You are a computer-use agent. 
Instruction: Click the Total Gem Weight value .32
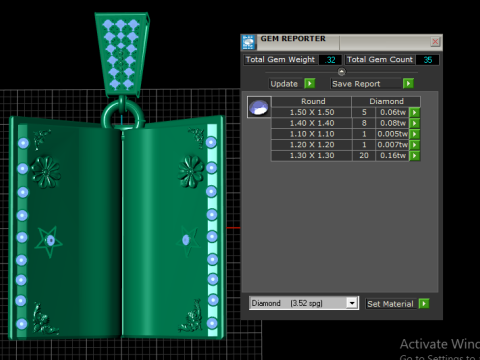(x=330, y=60)
